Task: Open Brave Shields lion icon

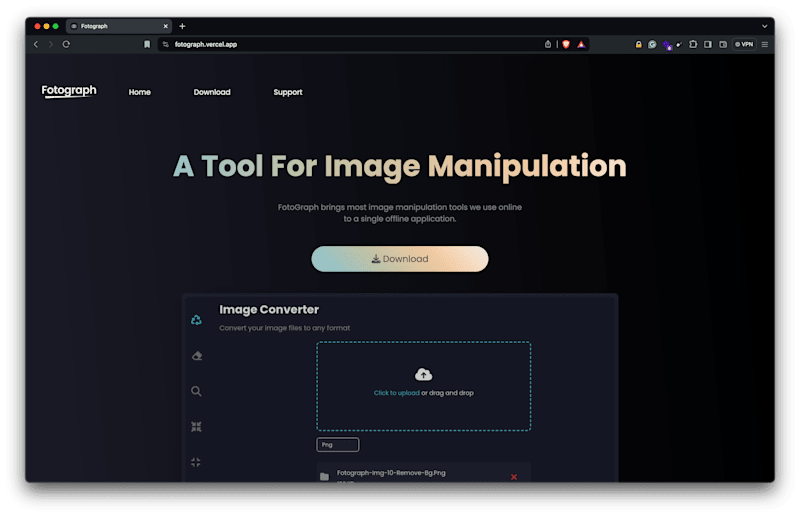Action: [566, 44]
